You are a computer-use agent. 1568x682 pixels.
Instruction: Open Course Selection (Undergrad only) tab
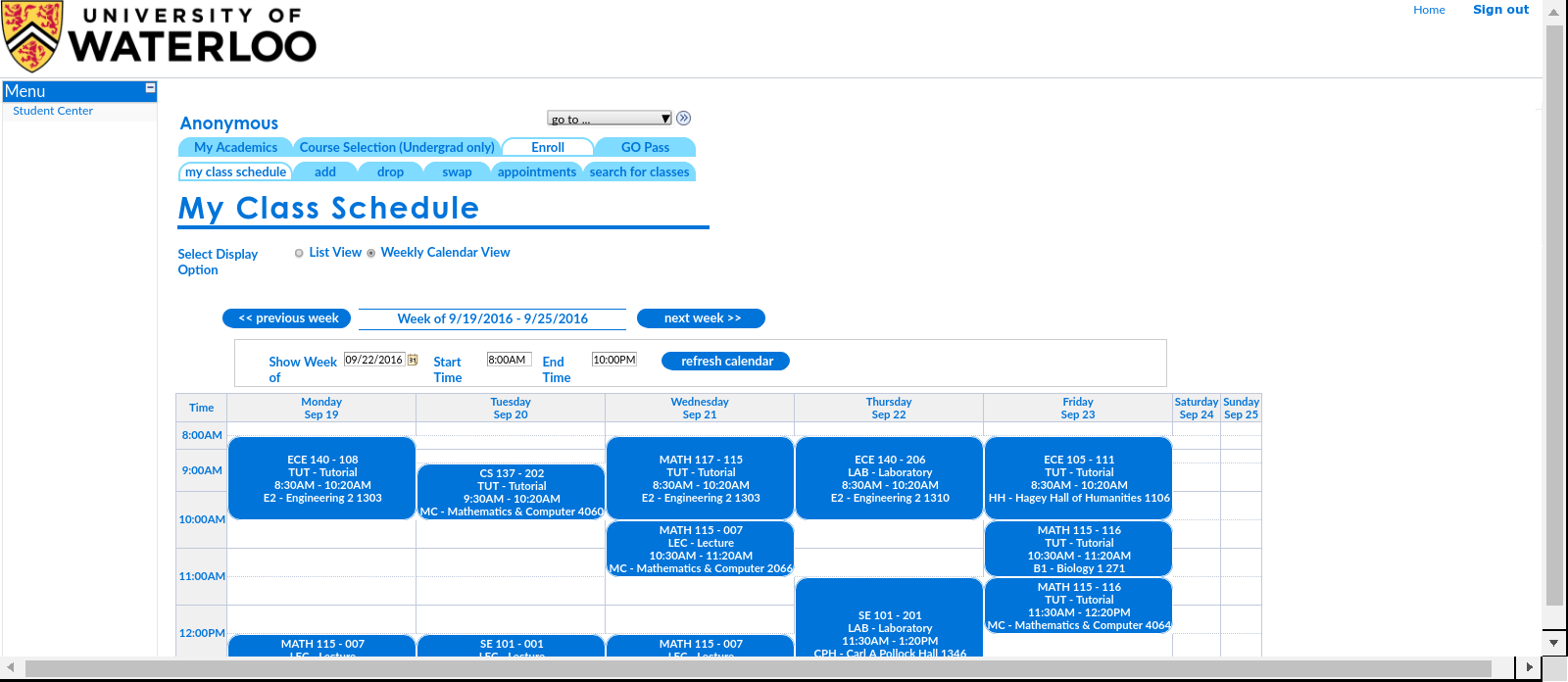click(x=397, y=147)
